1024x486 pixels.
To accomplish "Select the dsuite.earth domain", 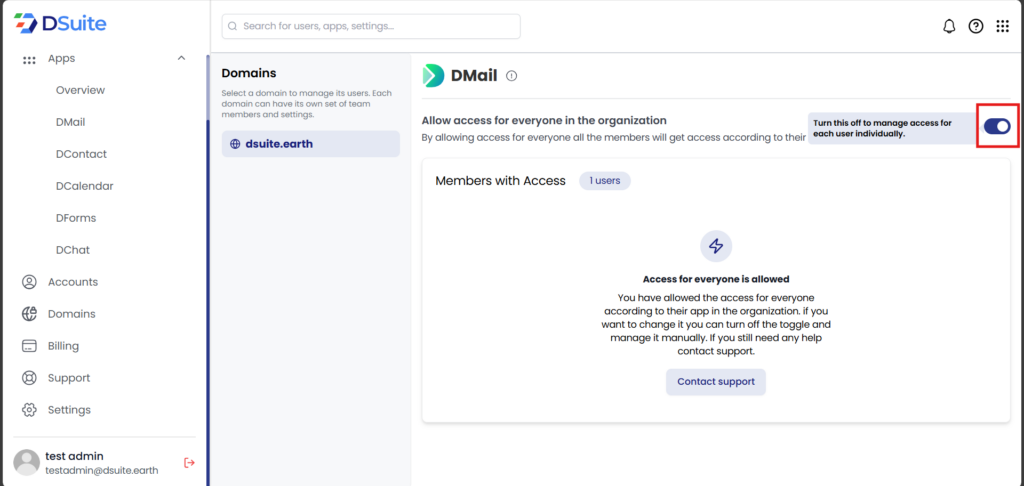I will [310, 144].
